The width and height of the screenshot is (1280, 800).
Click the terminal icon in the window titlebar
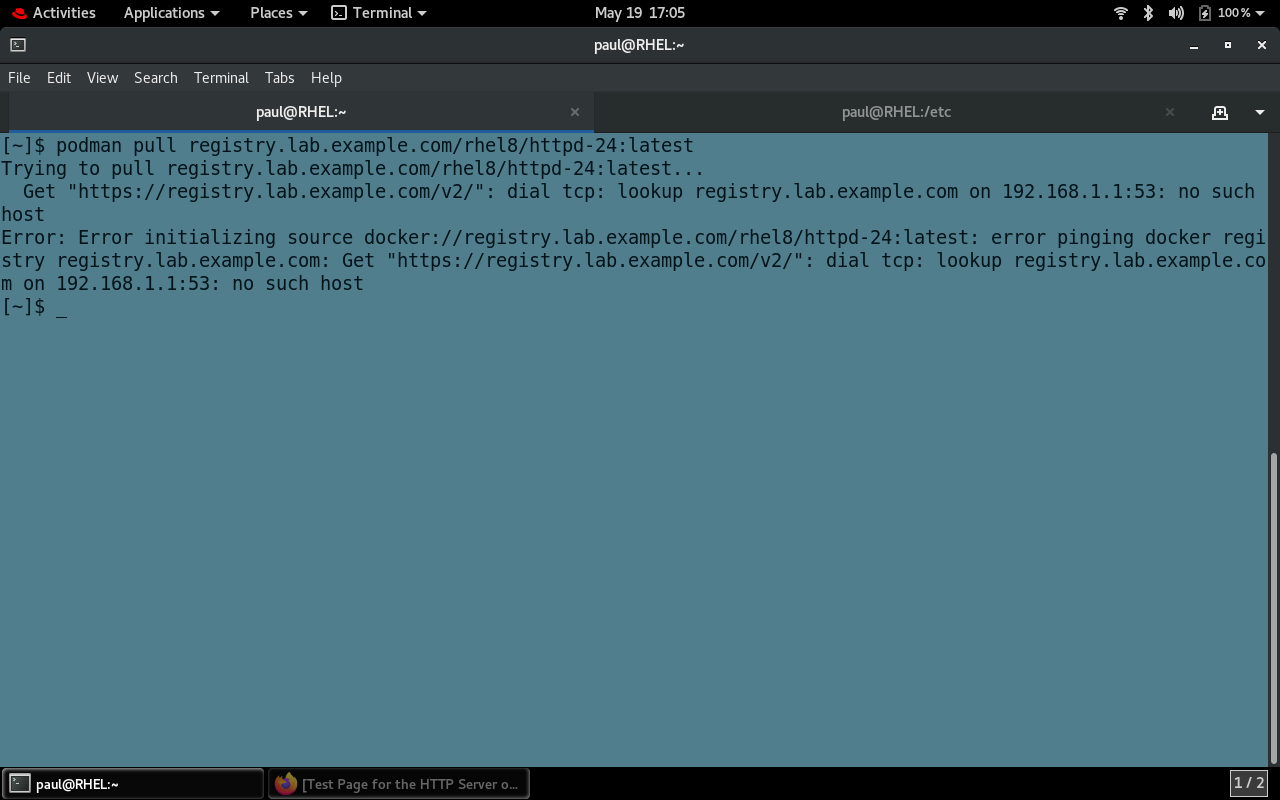17,45
